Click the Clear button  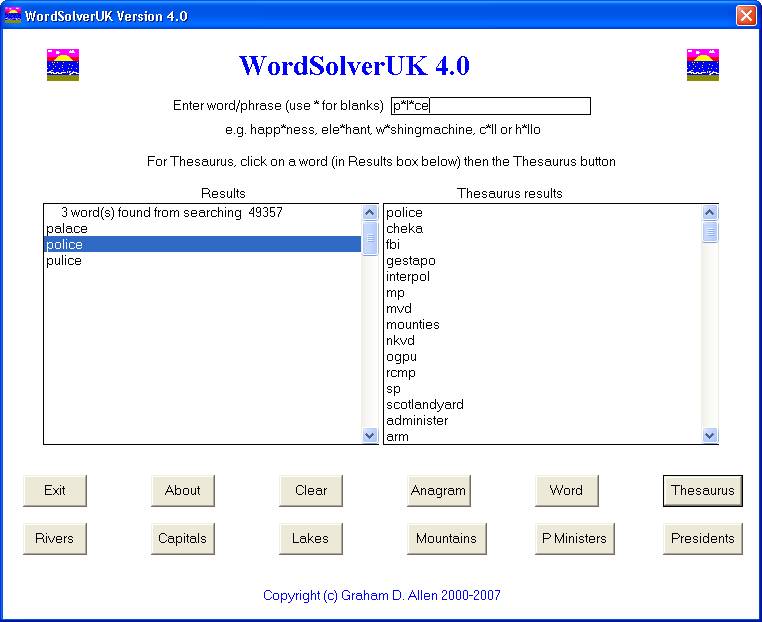(x=311, y=491)
